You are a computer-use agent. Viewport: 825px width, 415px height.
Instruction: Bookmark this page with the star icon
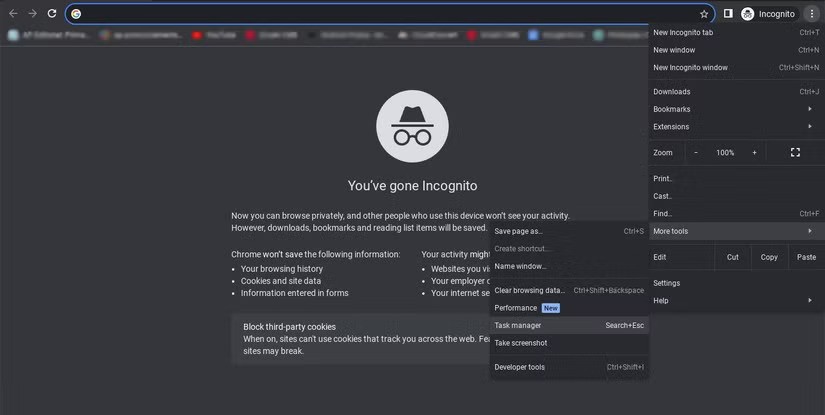(x=704, y=14)
